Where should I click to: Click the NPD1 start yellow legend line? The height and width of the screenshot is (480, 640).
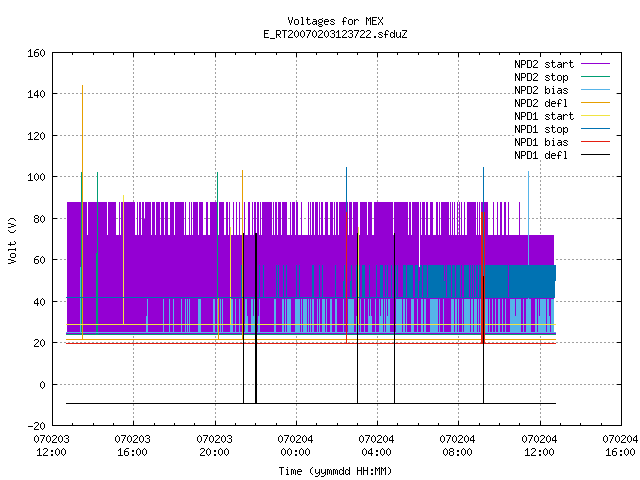[595, 116]
